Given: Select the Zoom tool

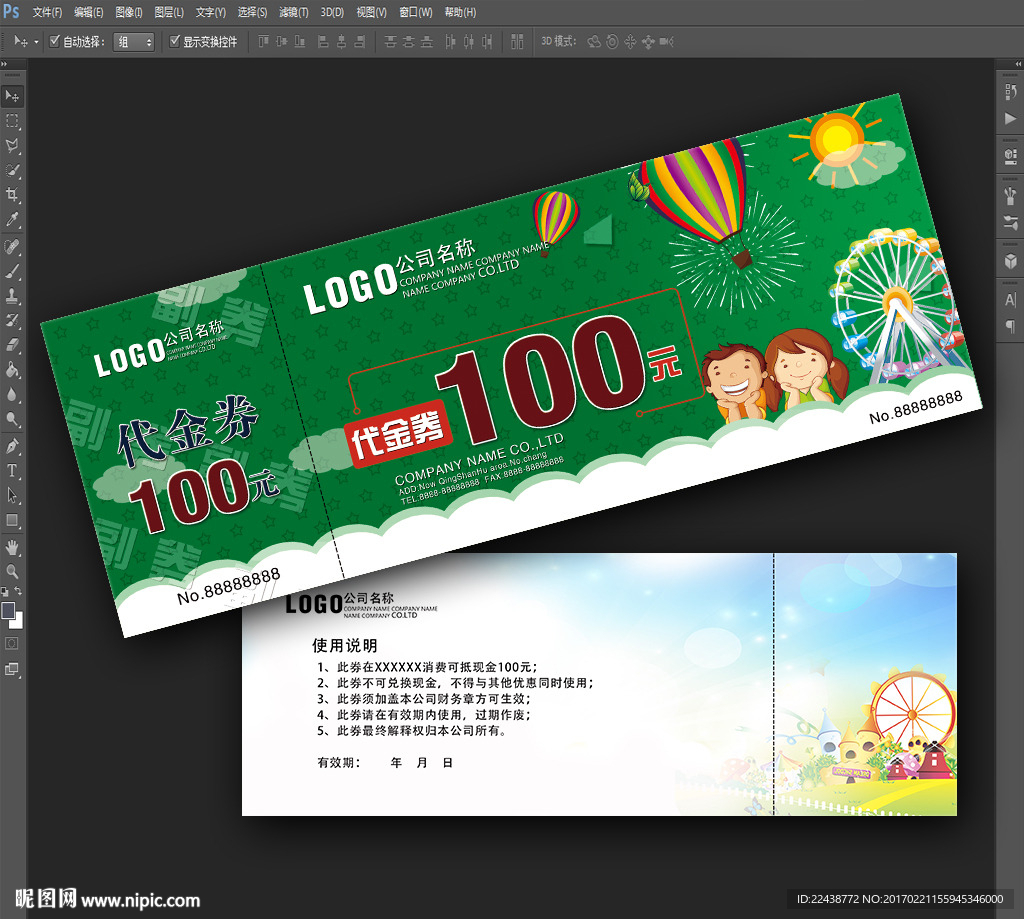Looking at the screenshot, I should click(12, 572).
